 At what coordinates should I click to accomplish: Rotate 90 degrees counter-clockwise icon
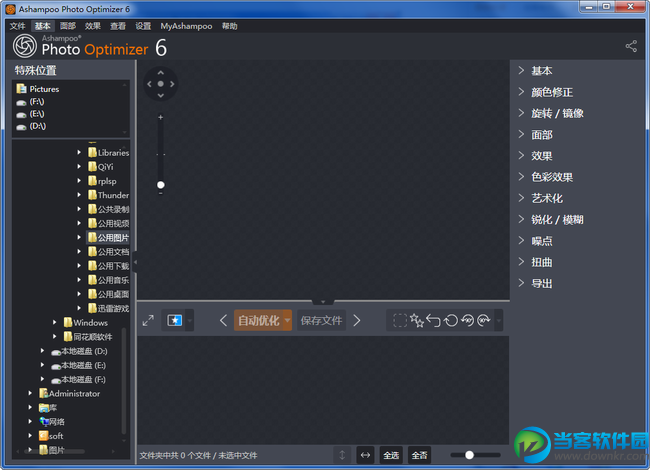(468, 320)
